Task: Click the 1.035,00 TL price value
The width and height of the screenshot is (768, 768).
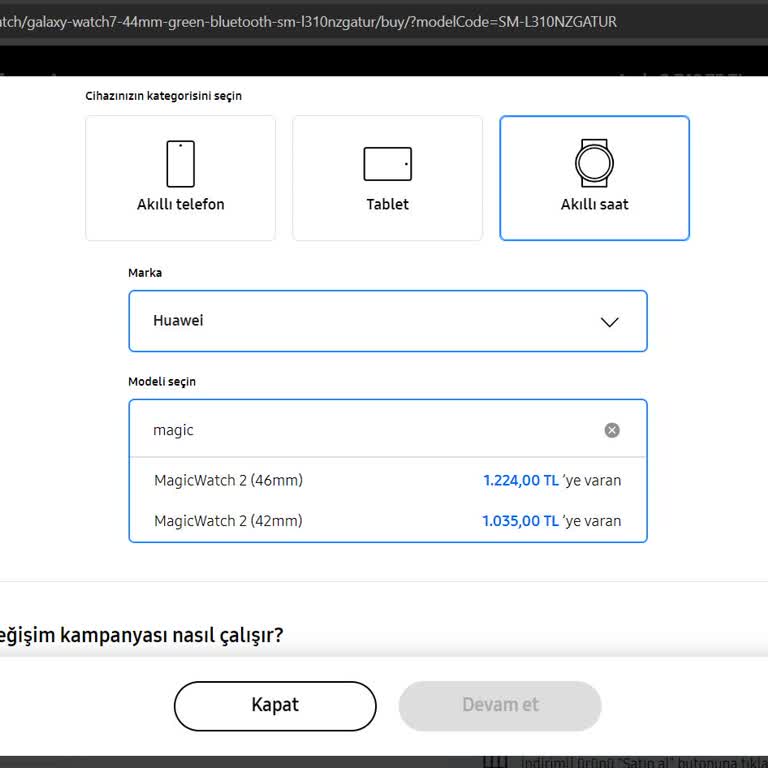Action: coord(520,521)
